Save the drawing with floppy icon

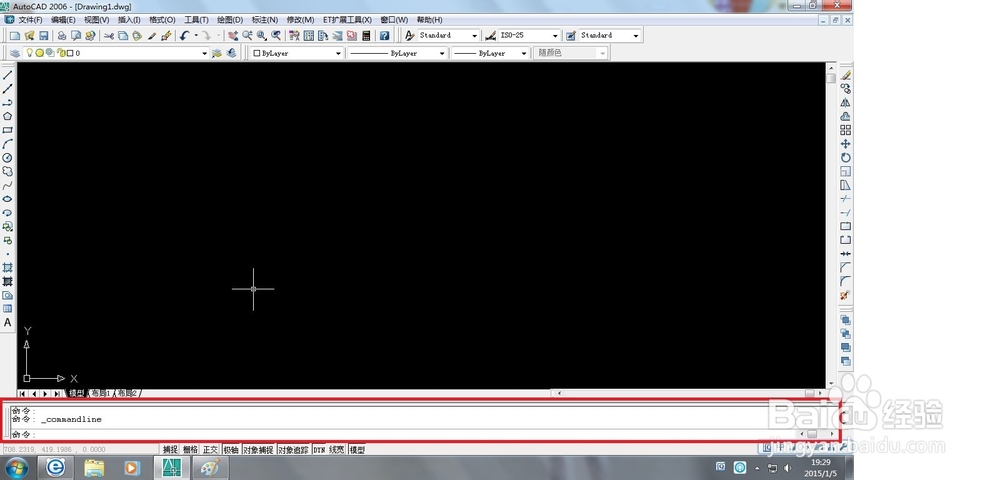(43, 36)
